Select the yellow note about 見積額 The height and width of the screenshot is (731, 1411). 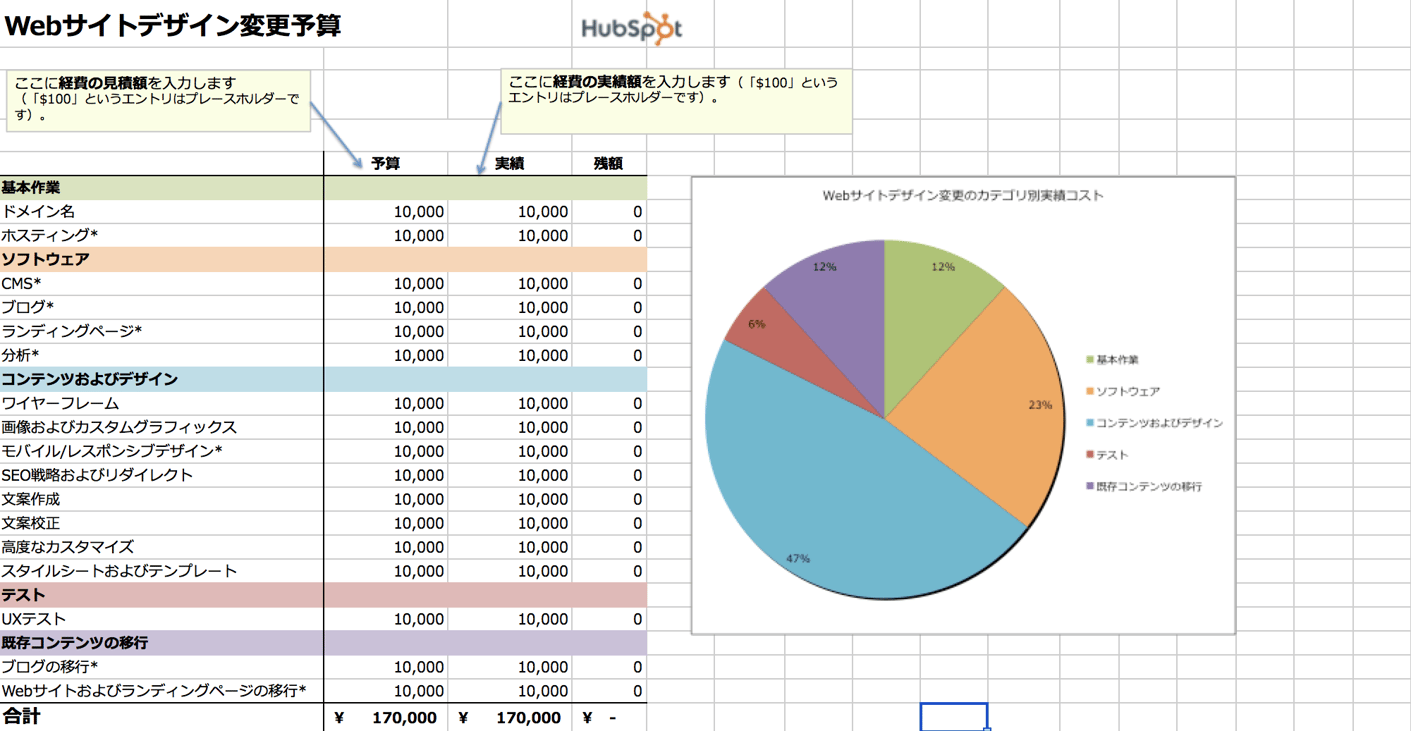(x=158, y=100)
